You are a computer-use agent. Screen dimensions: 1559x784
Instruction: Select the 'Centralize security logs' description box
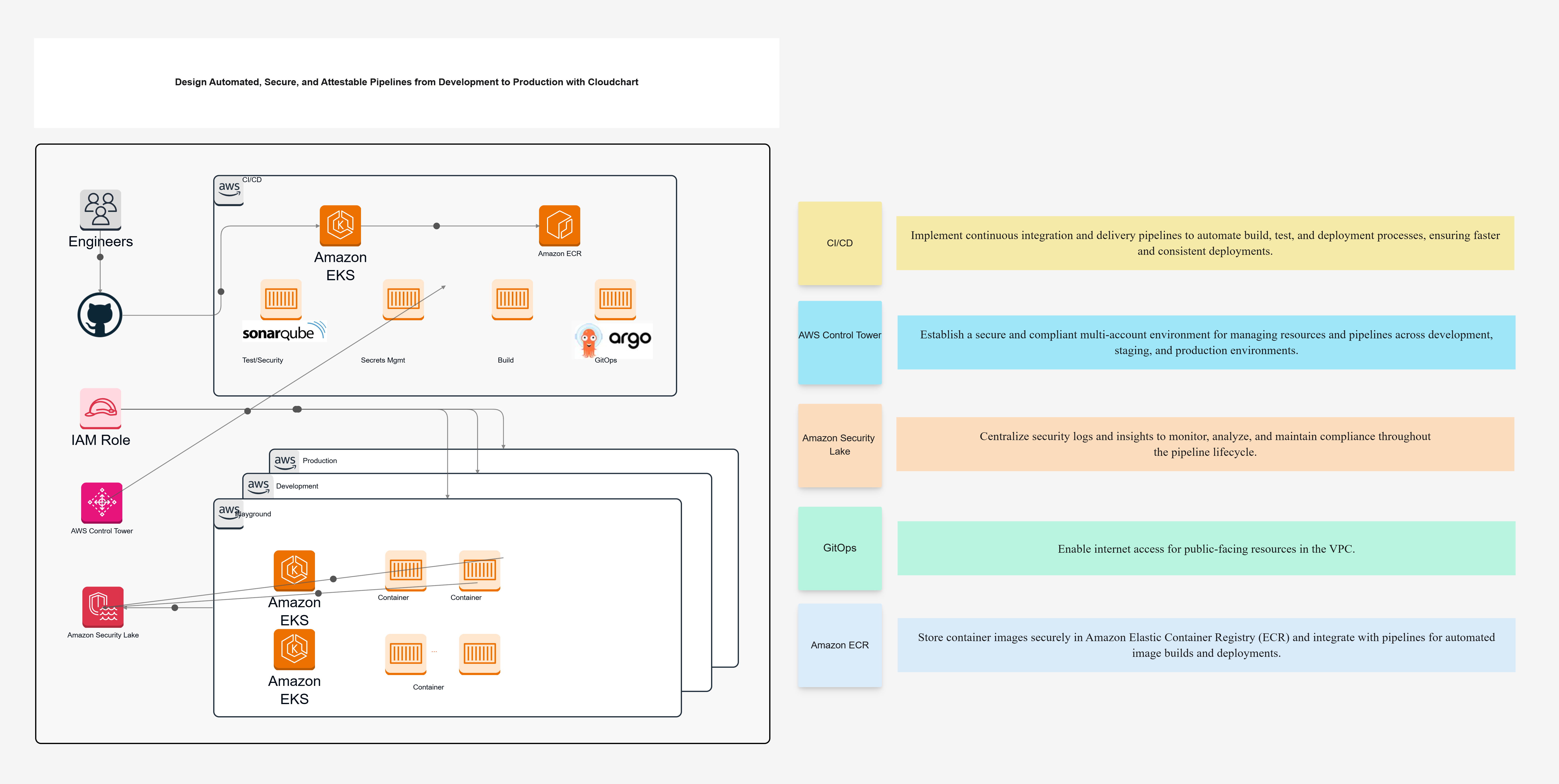point(1205,444)
